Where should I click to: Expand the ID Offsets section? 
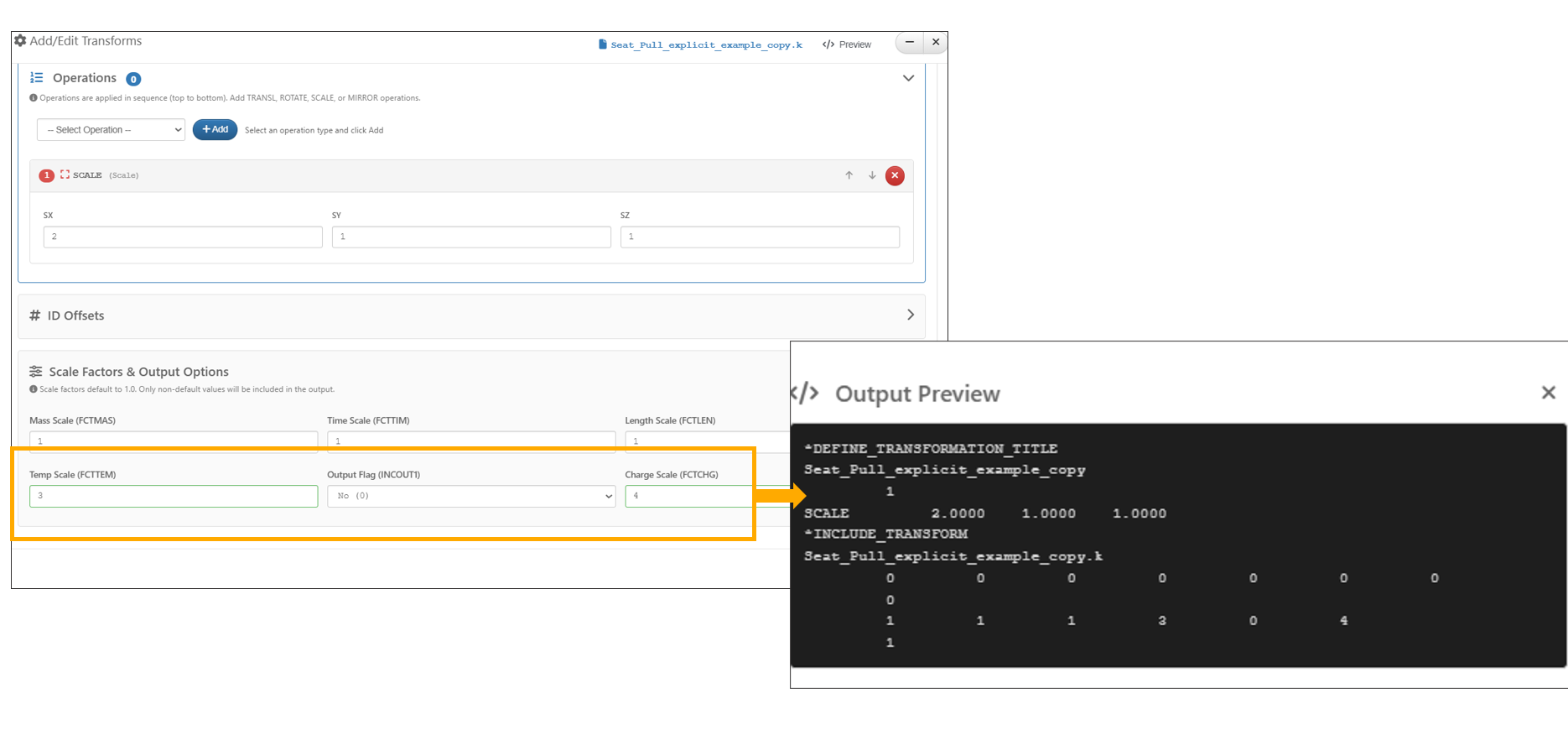pyautogui.click(x=910, y=315)
